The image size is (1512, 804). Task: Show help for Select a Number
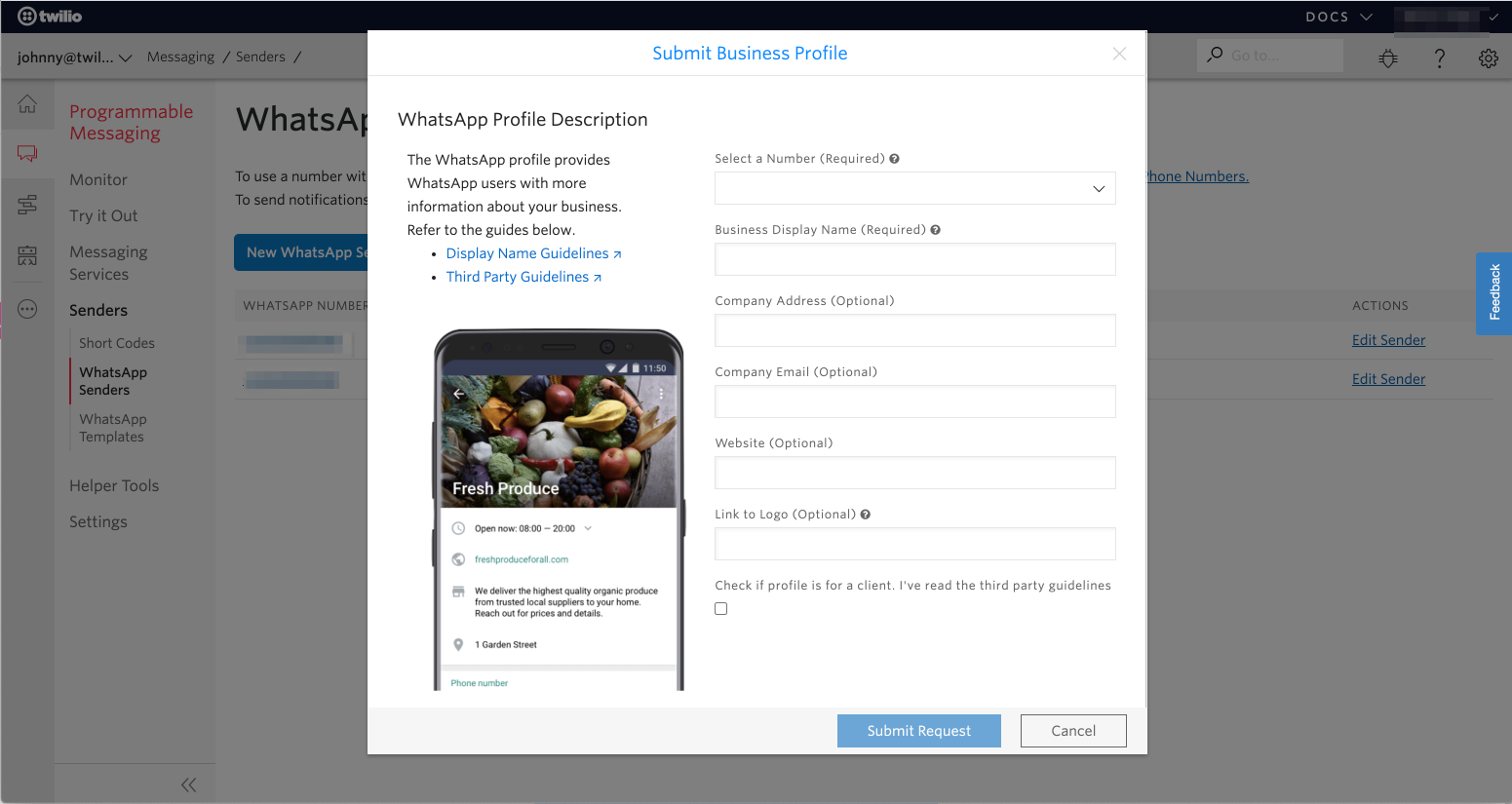(894, 159)
